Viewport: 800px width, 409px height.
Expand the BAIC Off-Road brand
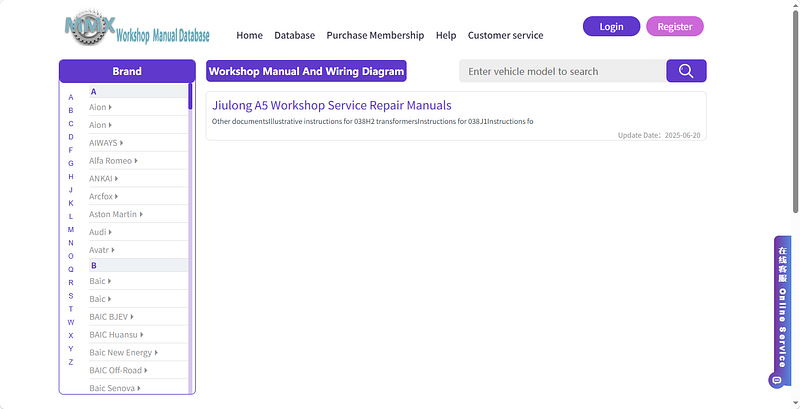point(118,370)
